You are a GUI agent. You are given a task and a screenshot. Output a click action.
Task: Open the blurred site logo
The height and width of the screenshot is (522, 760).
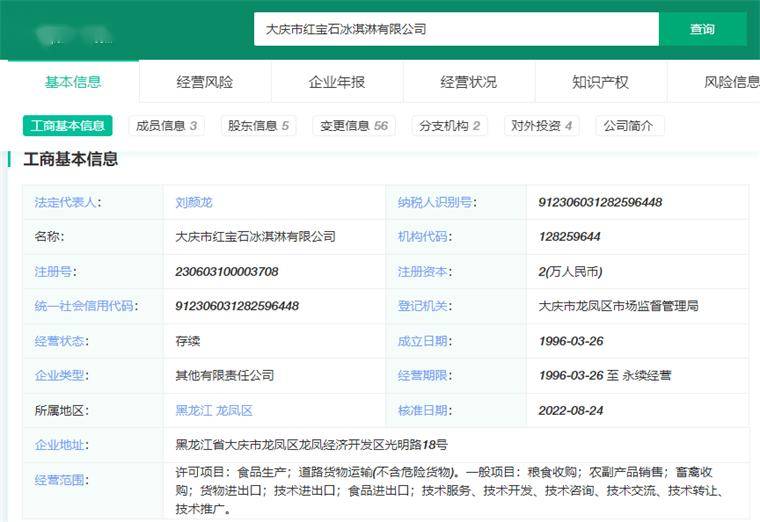click(x=74, y=34)
